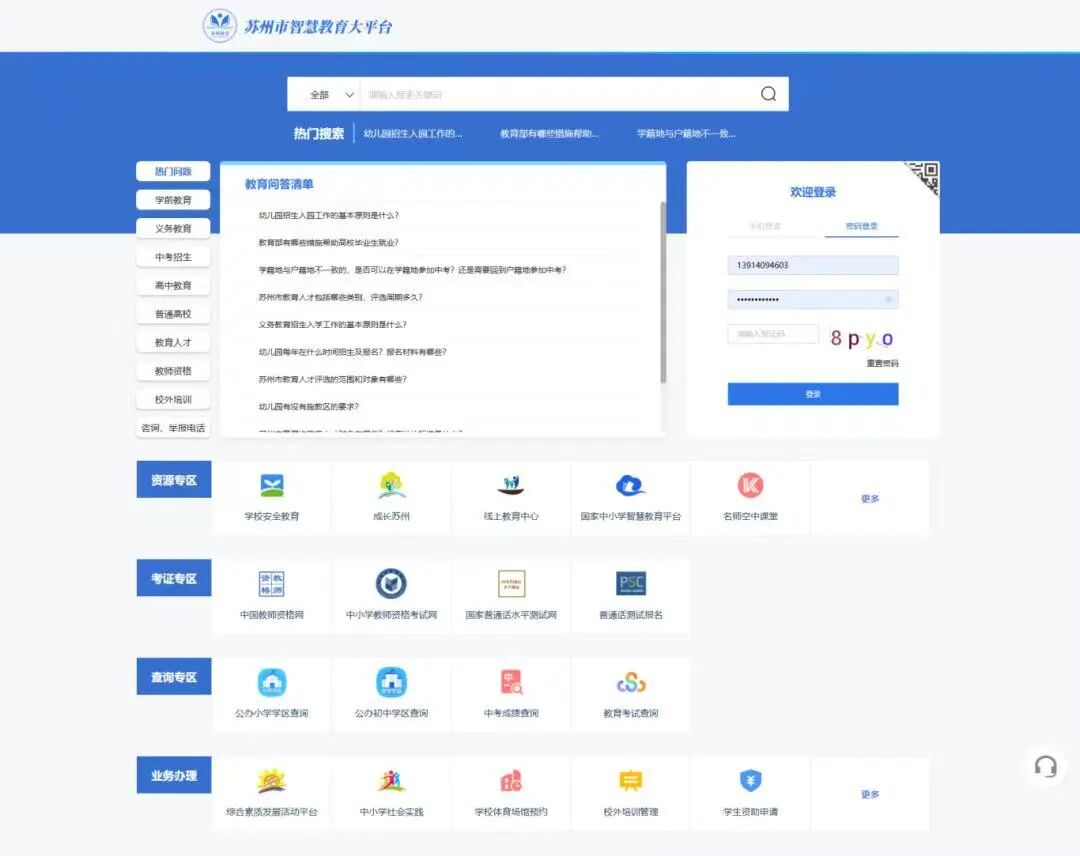This screenshot has height=856, width=1080.
Task: Open the 名师空中课堂 icon
Action: [x=750, y=486]
